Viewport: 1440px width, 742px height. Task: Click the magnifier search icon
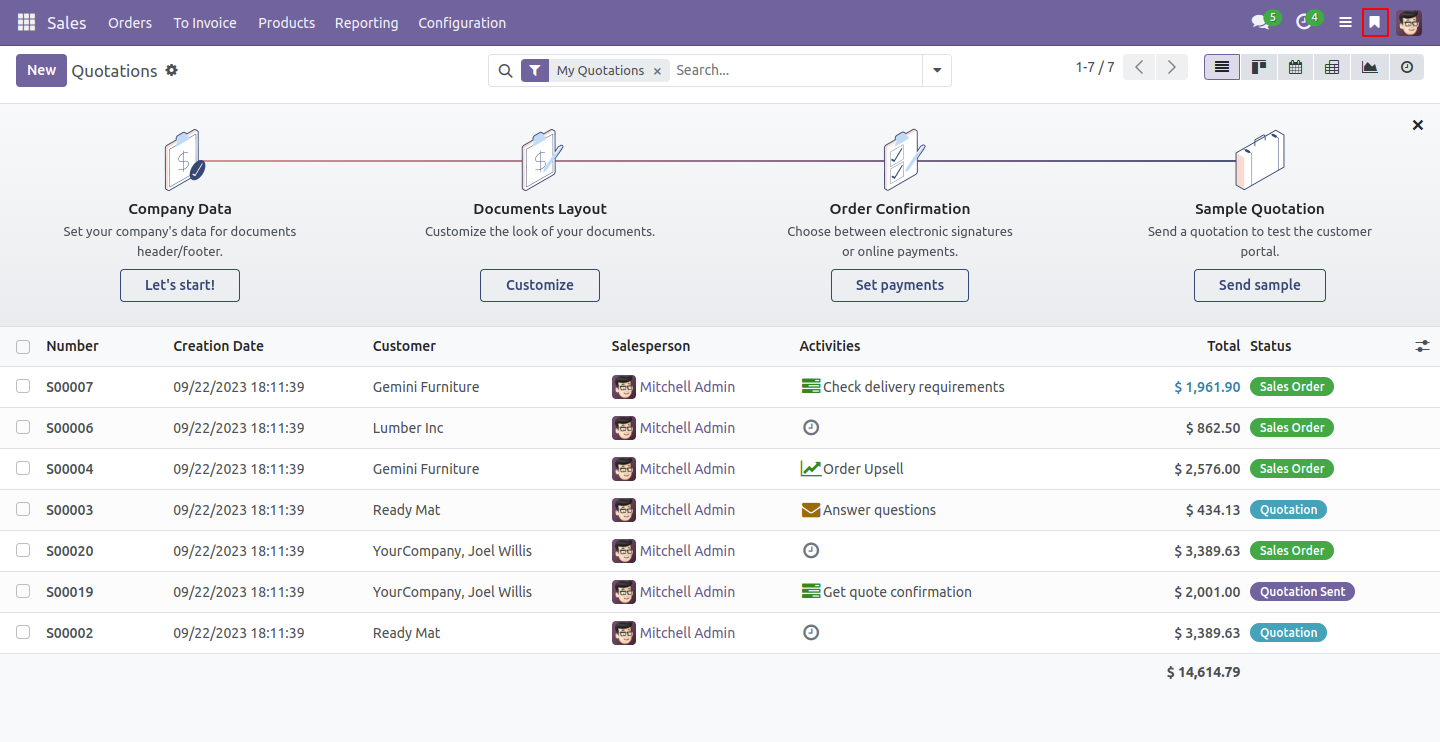pyautogui.click(x=505, y=71)
